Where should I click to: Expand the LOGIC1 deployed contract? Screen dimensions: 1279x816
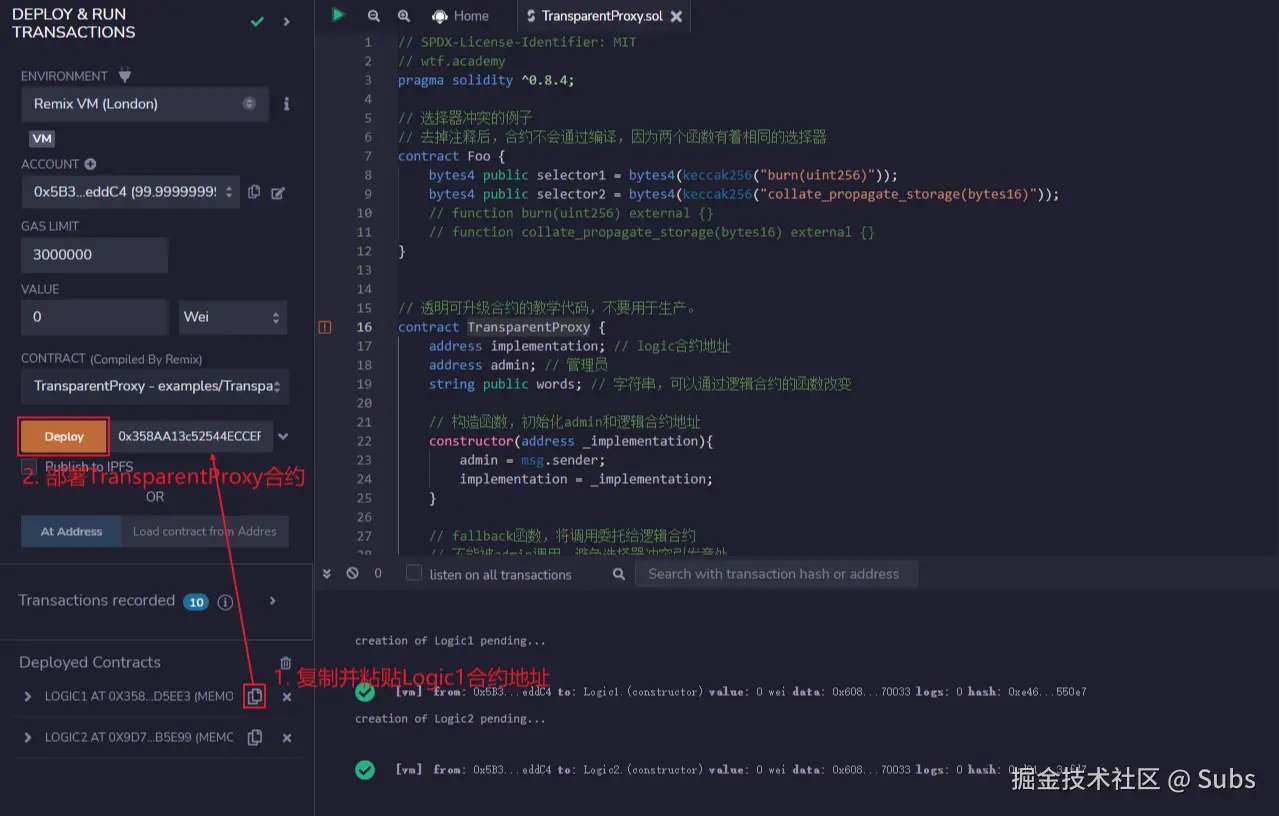(28, 696)
